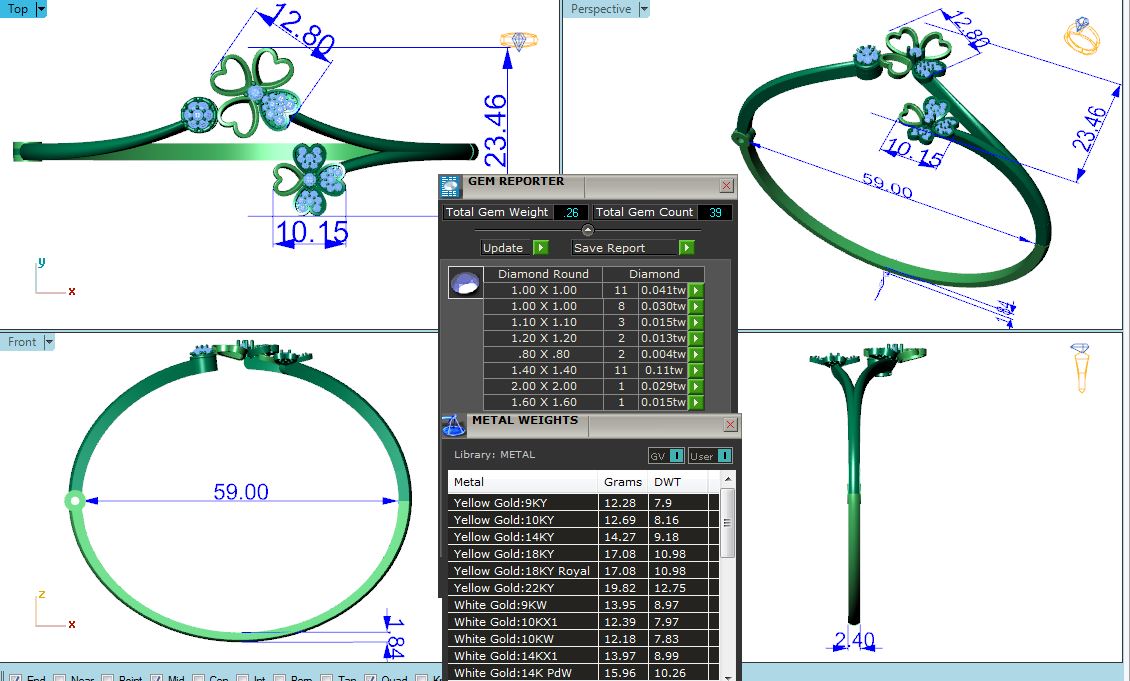Image resolution: width=1130 pixels, height=681 pixels.
Task: Toggle the Mid osnap checkbox
Action: pyautogui.click(x=157, y=679)
